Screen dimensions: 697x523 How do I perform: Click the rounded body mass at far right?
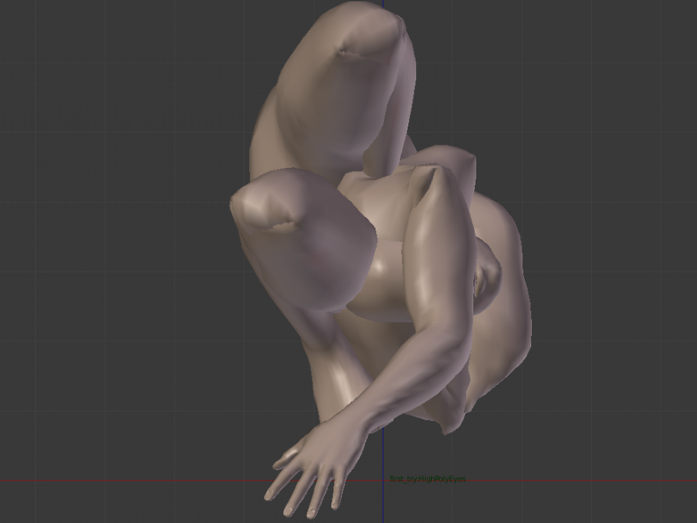pos(510,320)
